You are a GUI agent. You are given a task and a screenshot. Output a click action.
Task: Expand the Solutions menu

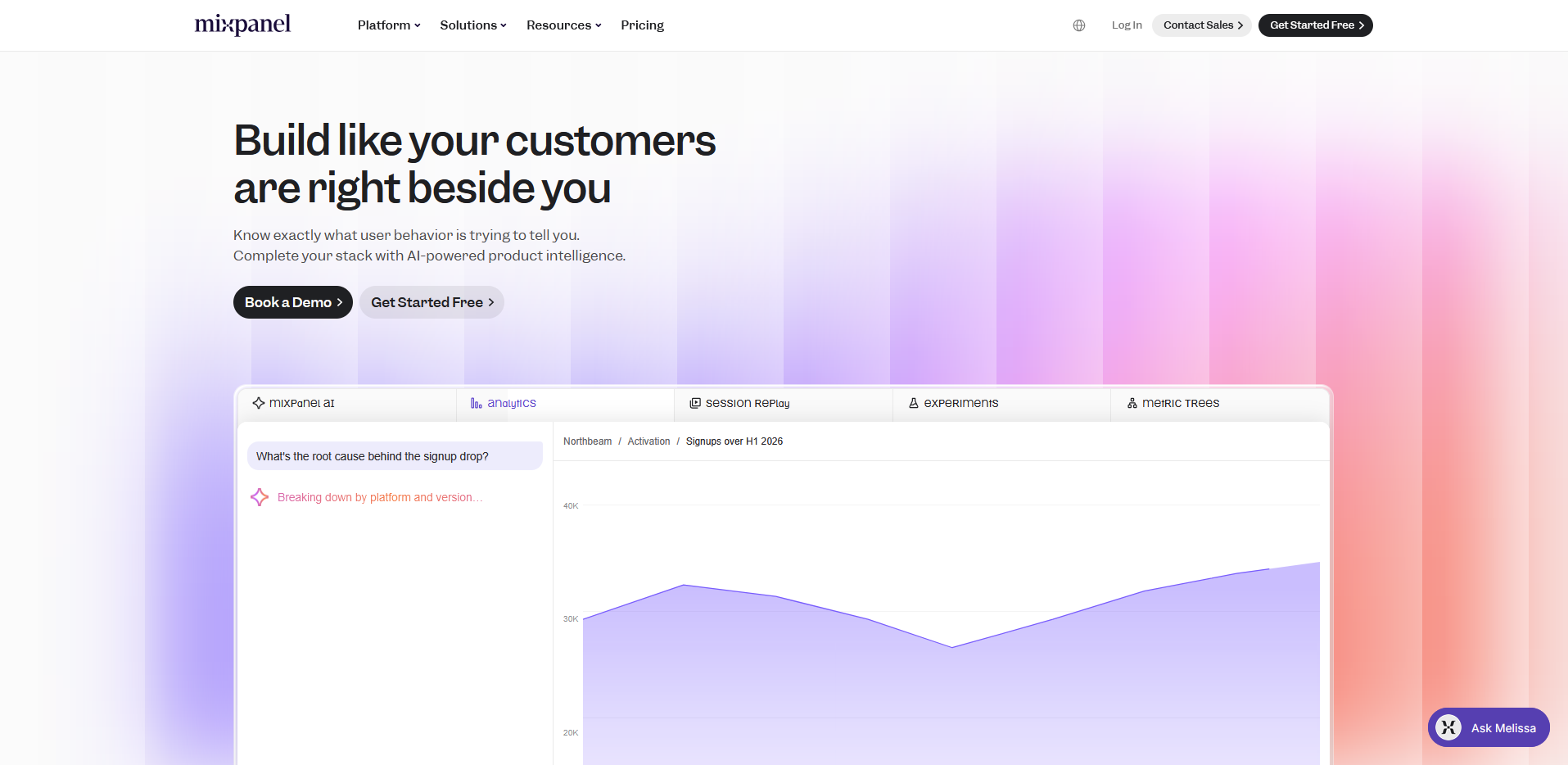click(x=473, y=25)
